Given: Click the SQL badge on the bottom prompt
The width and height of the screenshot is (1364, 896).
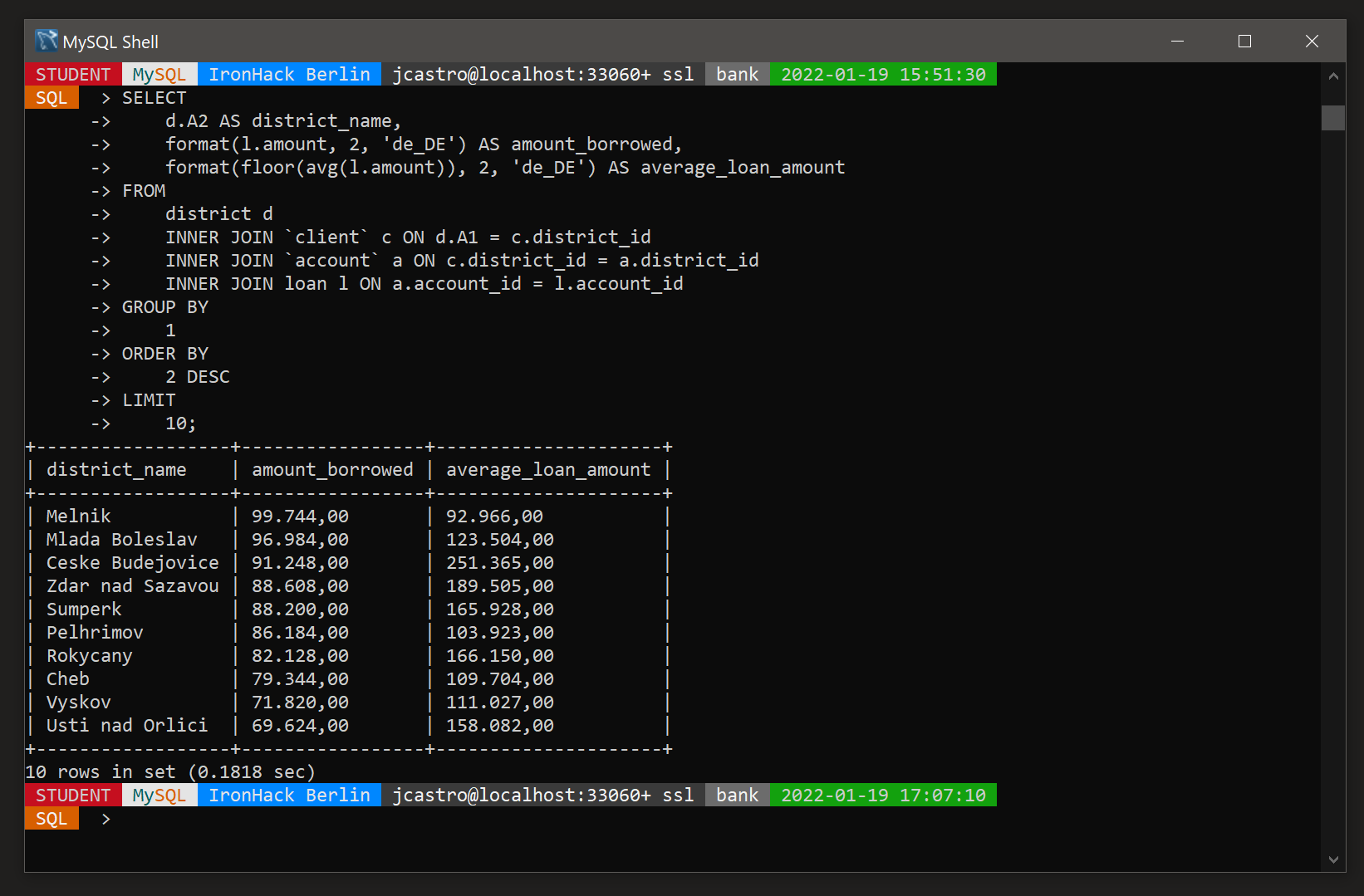Looking at the screenshot, I should 51,818.
